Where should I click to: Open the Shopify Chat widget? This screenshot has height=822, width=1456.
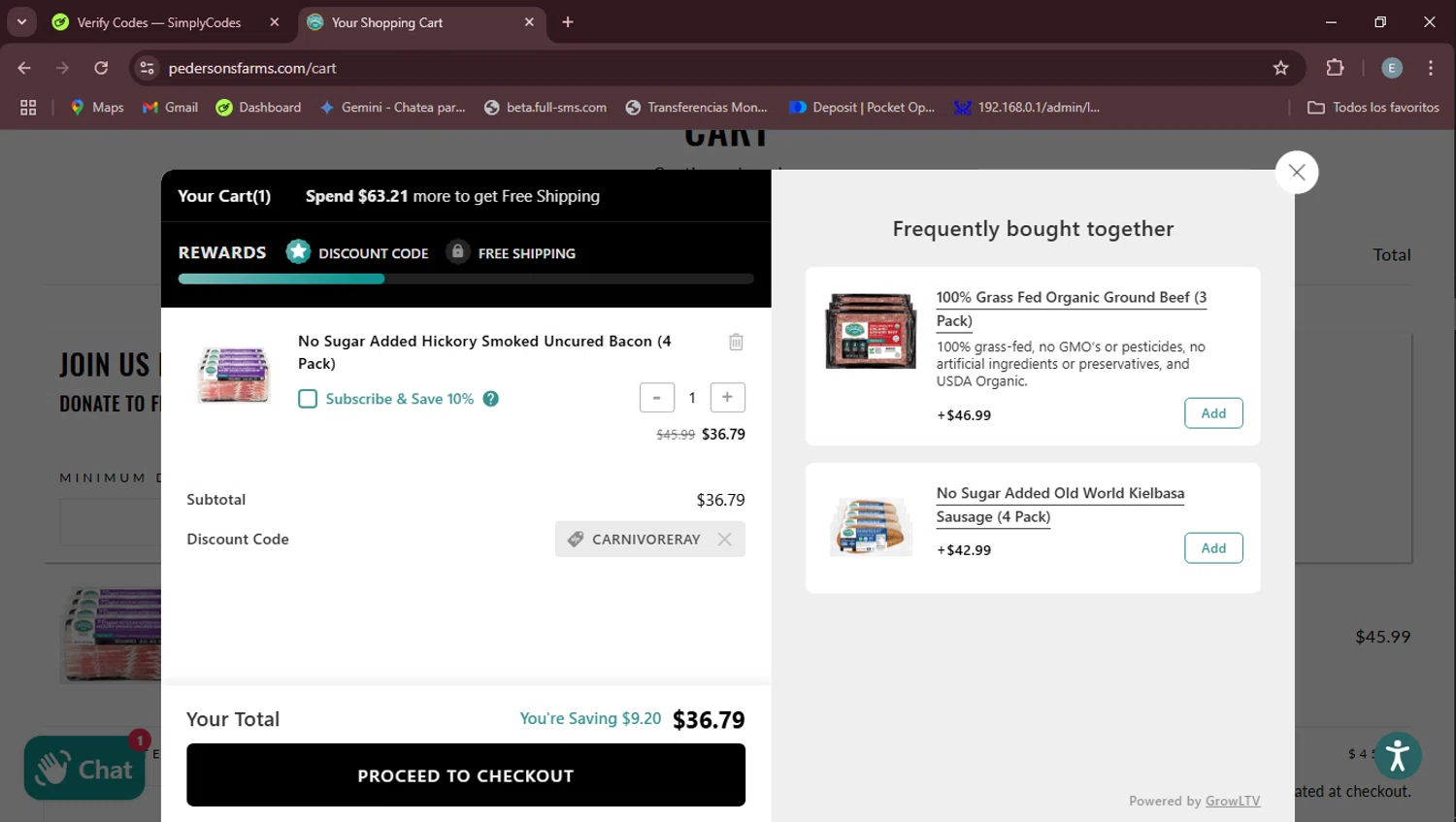(x=84, y=769)
